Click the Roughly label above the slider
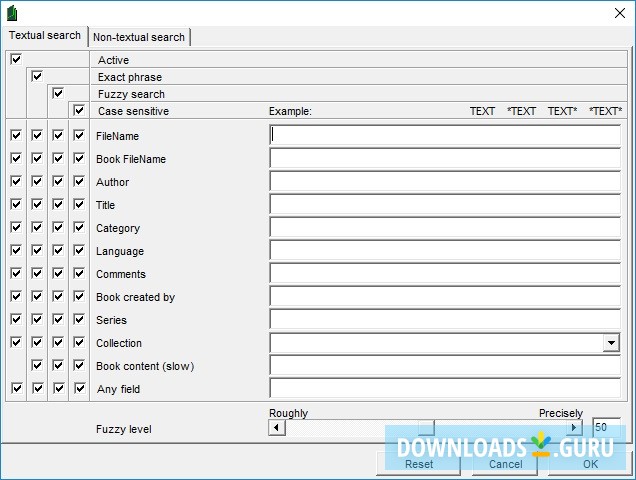Screen dimensions: 636x480 click(x=288, y=413)
